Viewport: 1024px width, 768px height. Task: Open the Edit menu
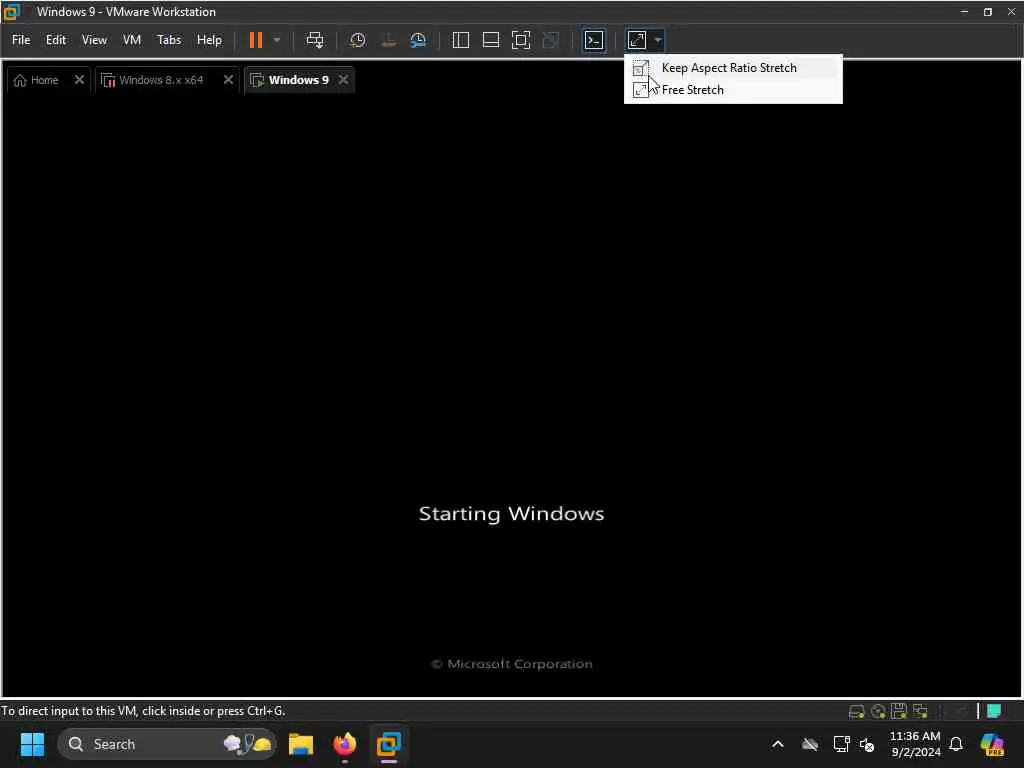coord(56,40)
